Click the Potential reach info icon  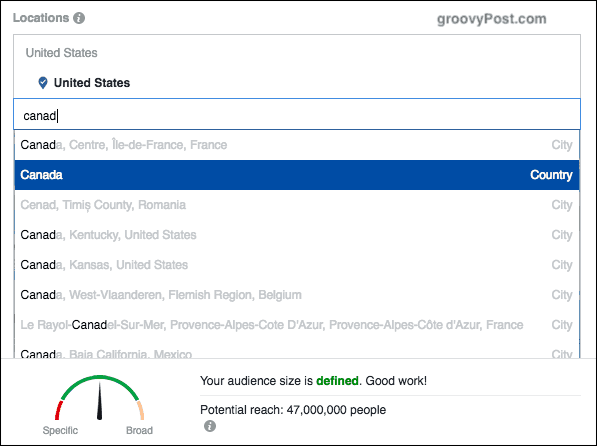click(x=210, y=426)
